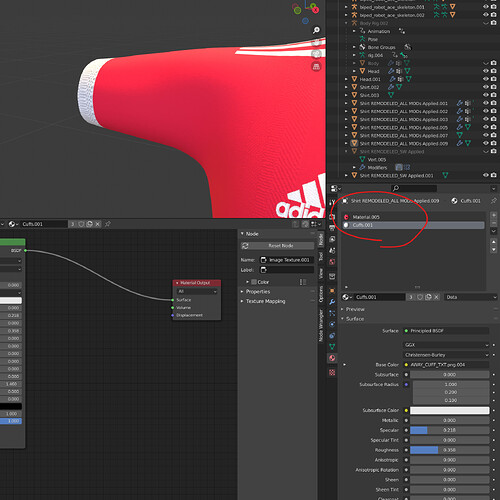Open the Physics properties tab
This screenshot has height=500, width=500.
point(332,324)
